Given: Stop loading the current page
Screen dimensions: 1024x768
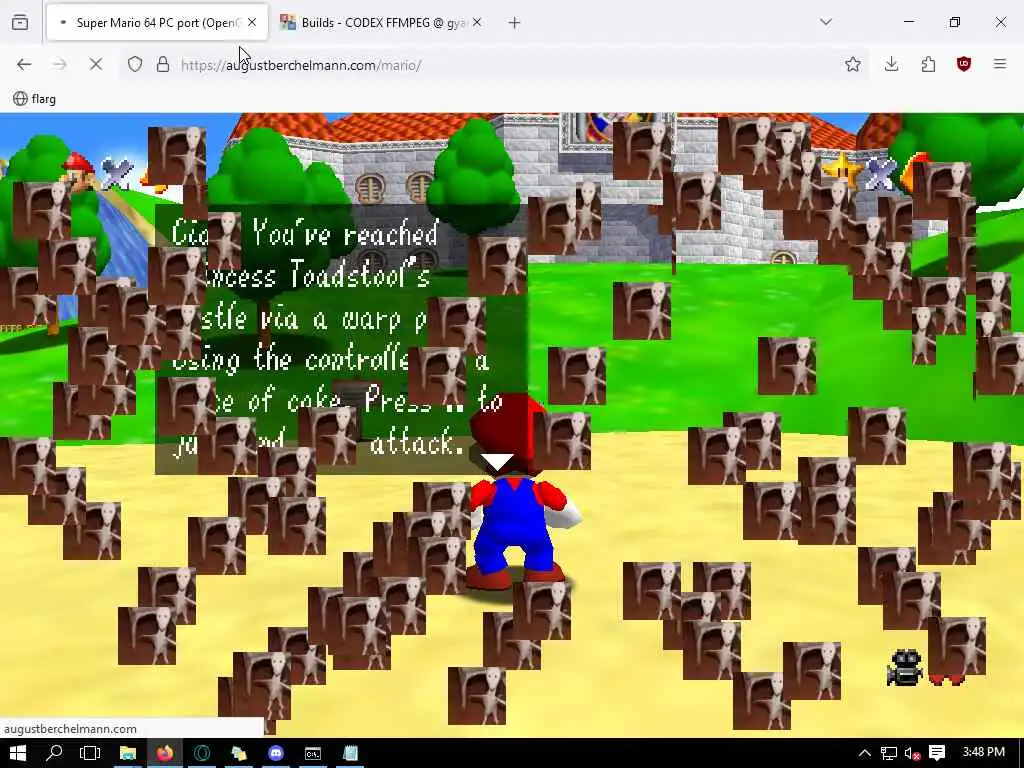Looking at the screenshot, I should point(96,64).
